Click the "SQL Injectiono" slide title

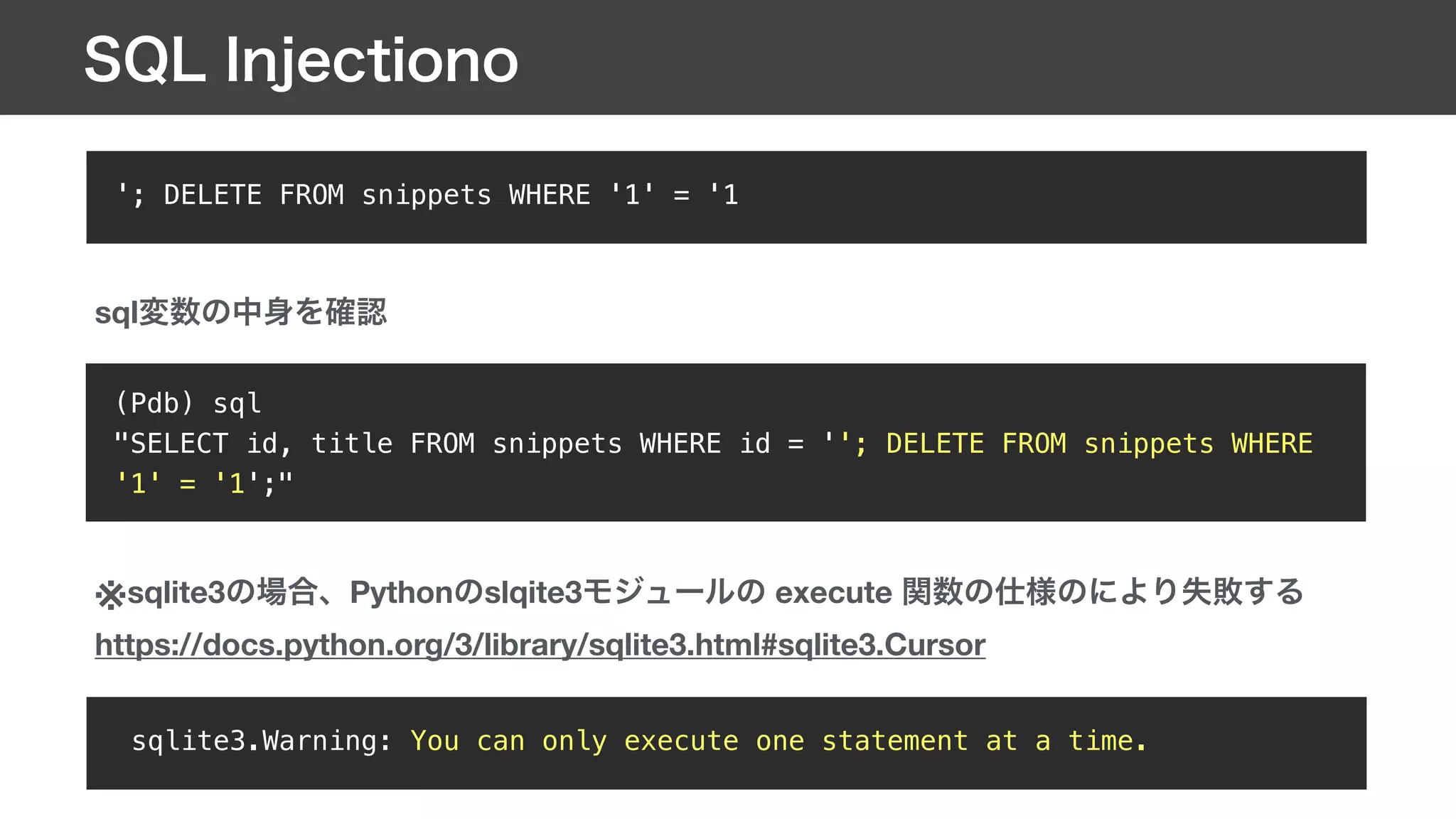(x=301, y=60)
